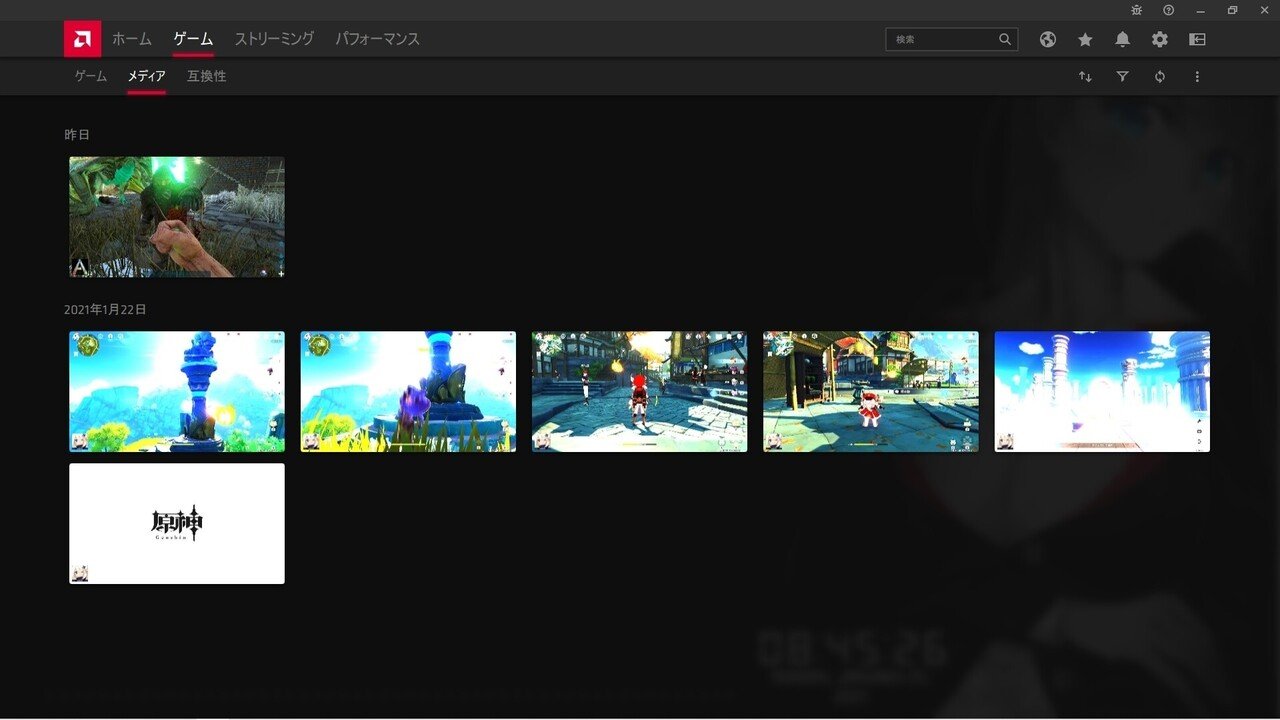This screenshot has width=1280, height=720.
Task: Click the sort order arrows icon
Action: (1085, 76)
